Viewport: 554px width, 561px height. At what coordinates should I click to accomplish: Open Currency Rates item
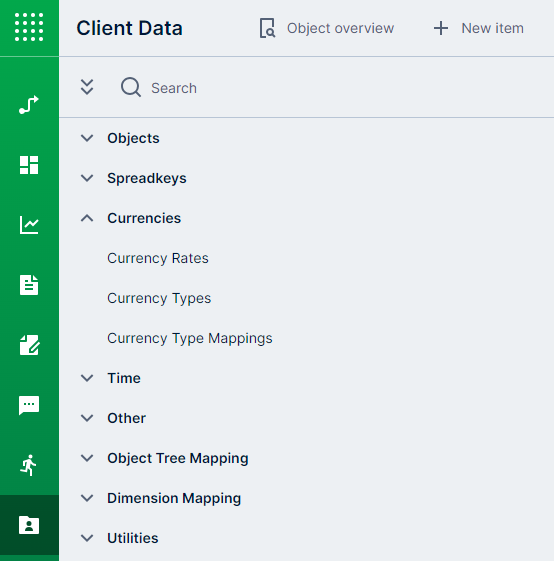tap(158, 258)
